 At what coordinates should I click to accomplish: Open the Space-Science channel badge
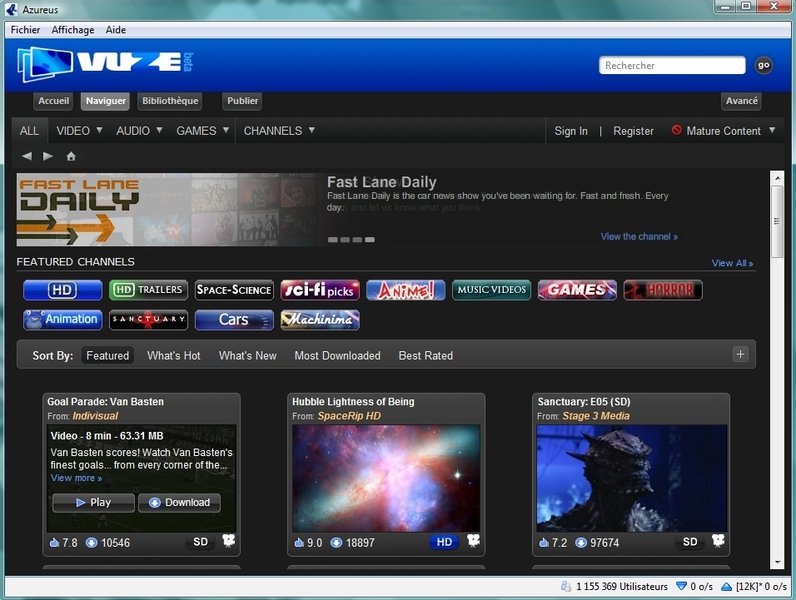tap(234, 290)
